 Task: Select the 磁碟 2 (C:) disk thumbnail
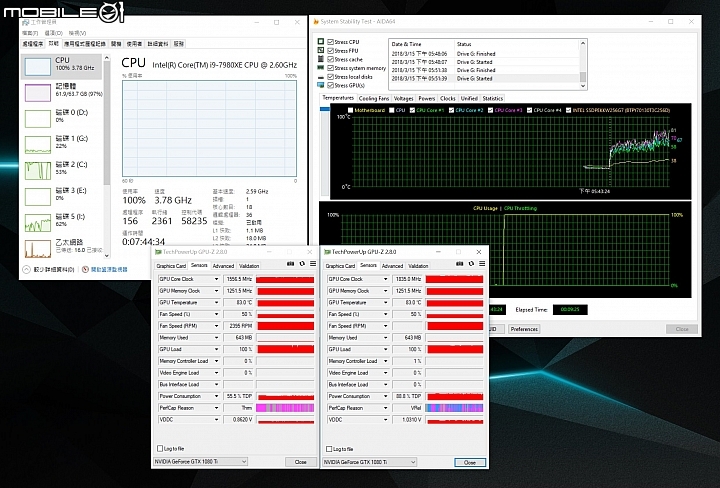point(38,171)
